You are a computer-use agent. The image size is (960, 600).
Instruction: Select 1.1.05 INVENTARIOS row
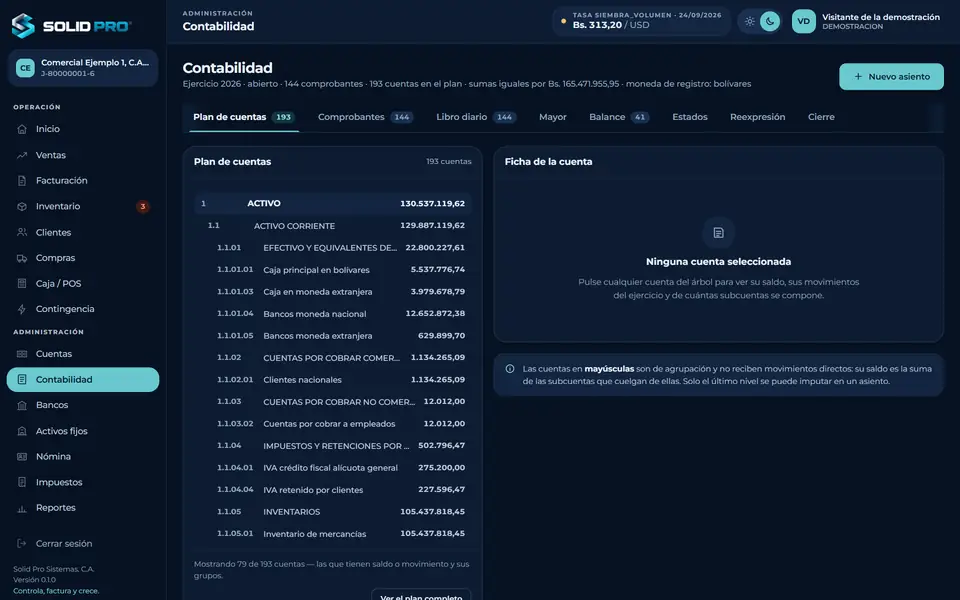332,512
